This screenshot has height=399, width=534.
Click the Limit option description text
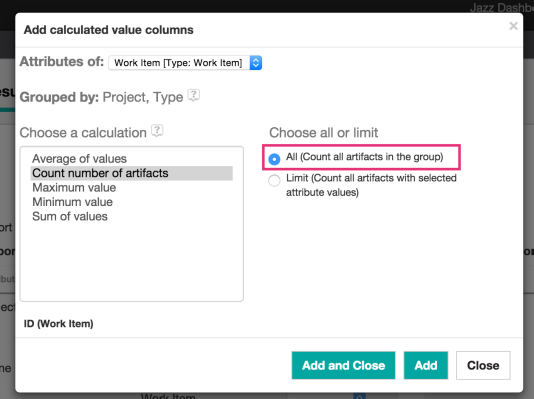click(371, 185)
